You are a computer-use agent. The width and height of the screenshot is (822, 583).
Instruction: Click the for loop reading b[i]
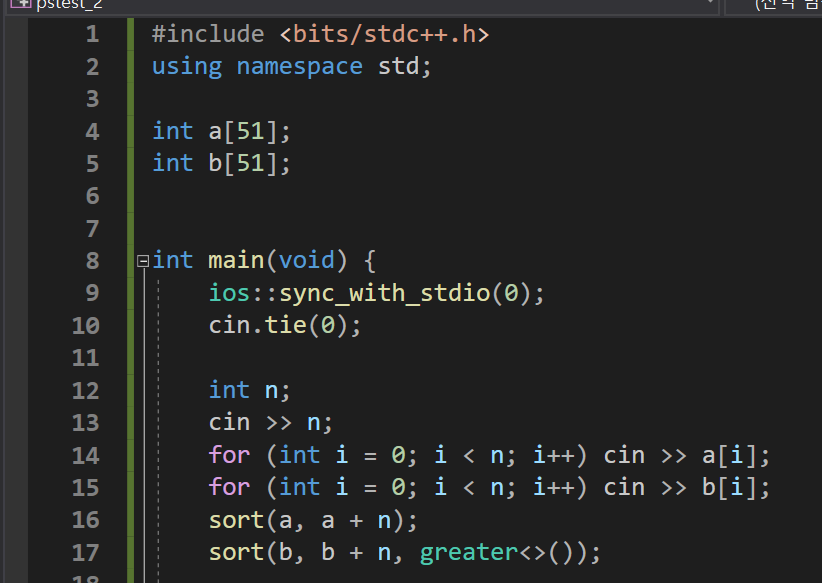tap(489, 488)
